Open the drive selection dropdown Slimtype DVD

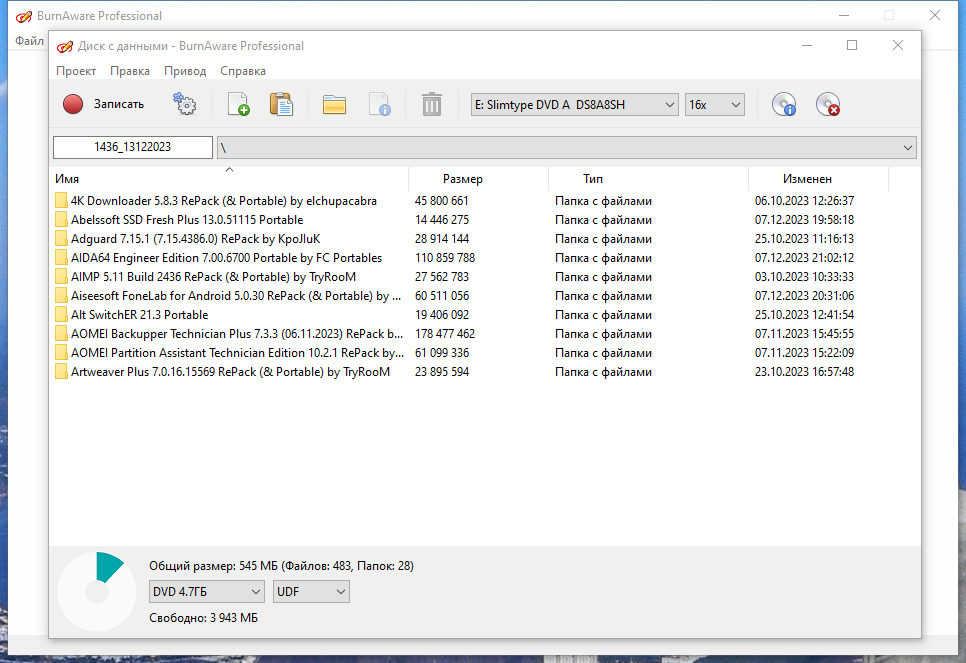pyautogui.click(x=574, y=105)
